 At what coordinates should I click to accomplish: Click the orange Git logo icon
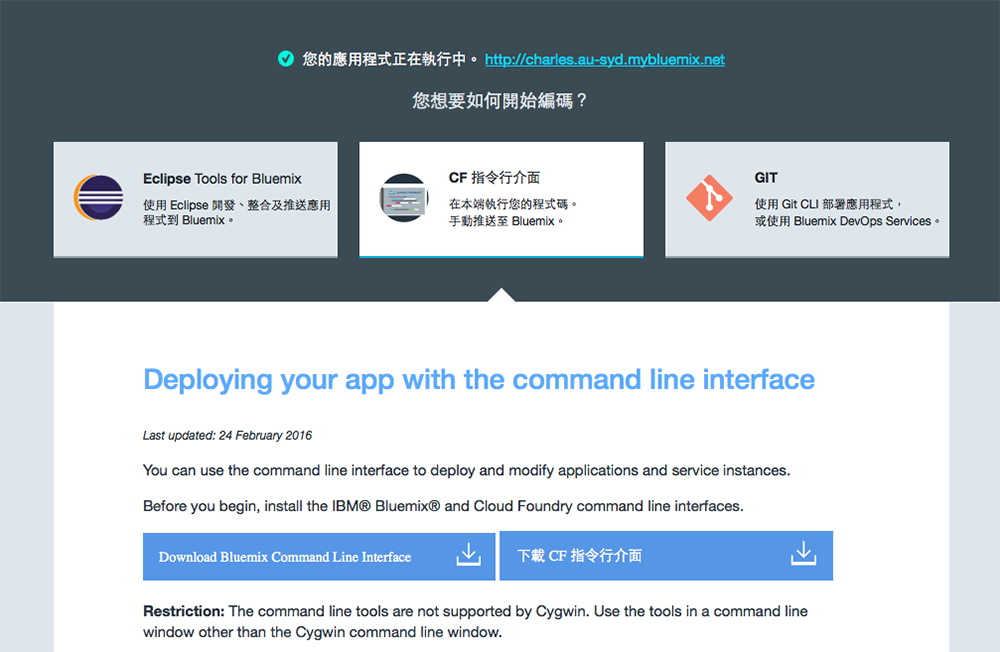(709, 198)
